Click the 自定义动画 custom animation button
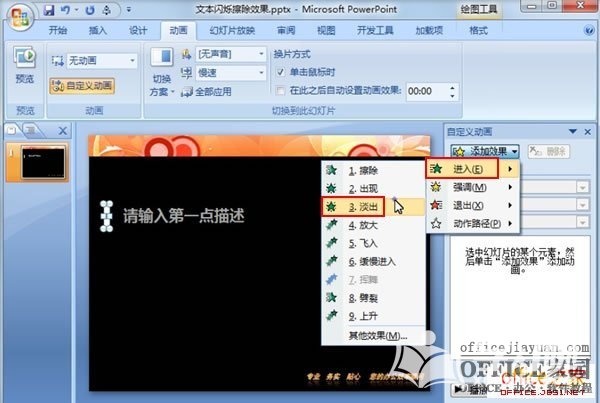 pyautogui.click(x=80, y=86)
